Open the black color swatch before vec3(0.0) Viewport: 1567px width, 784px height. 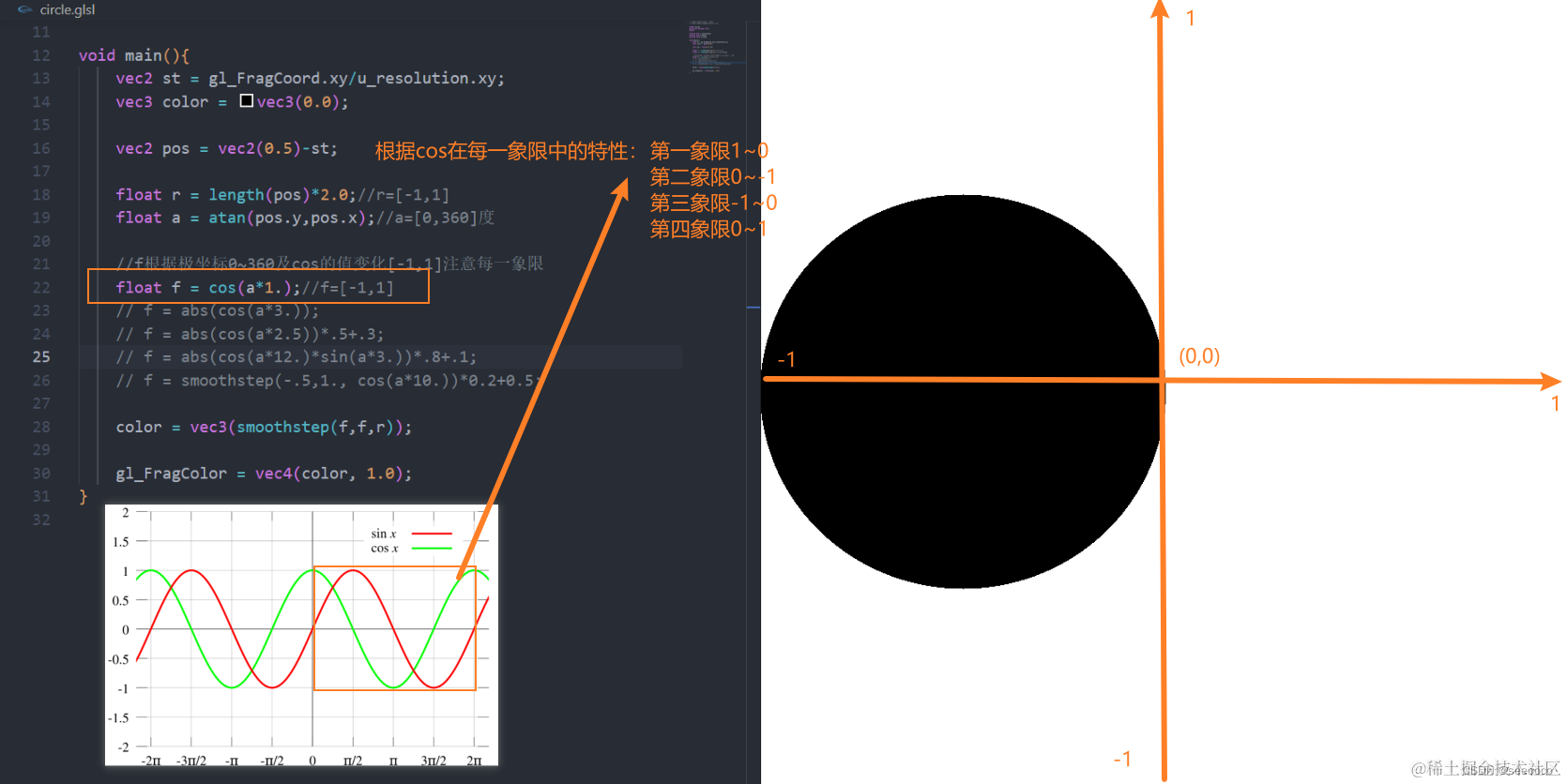pos(246,100)
